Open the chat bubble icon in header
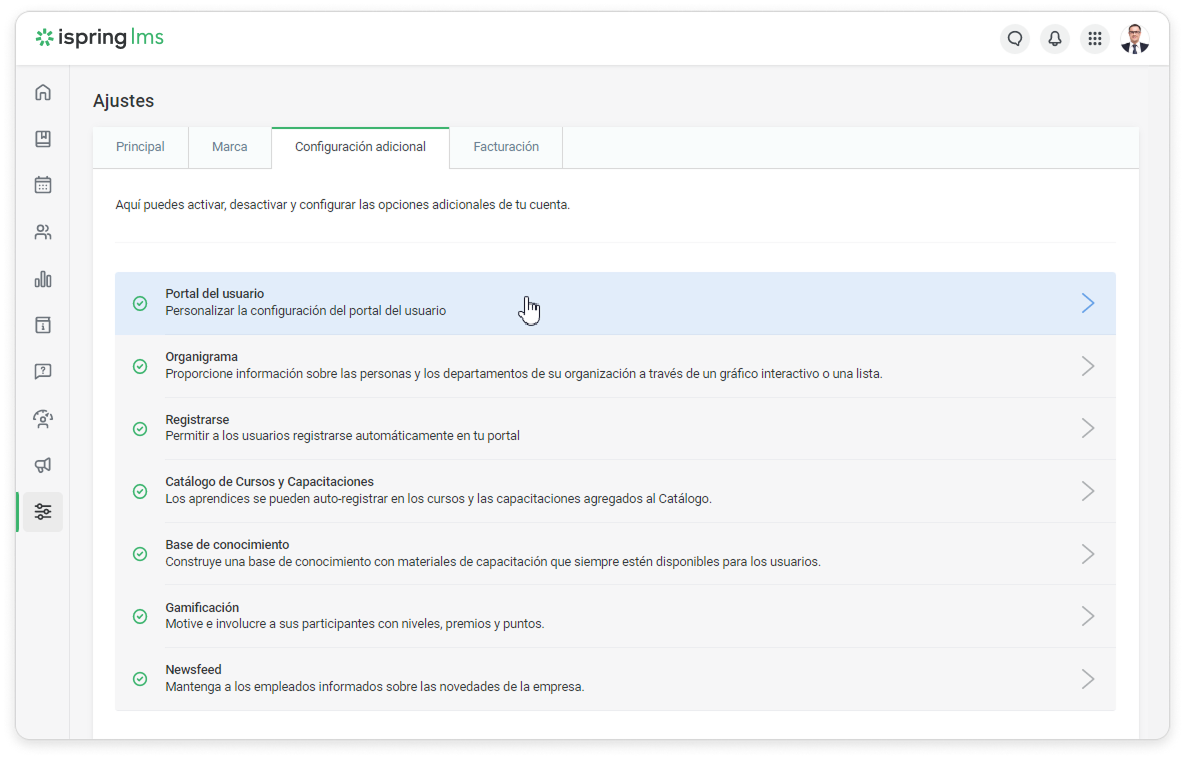This screenshot has height=759, width=1185. coord(1014,39)
